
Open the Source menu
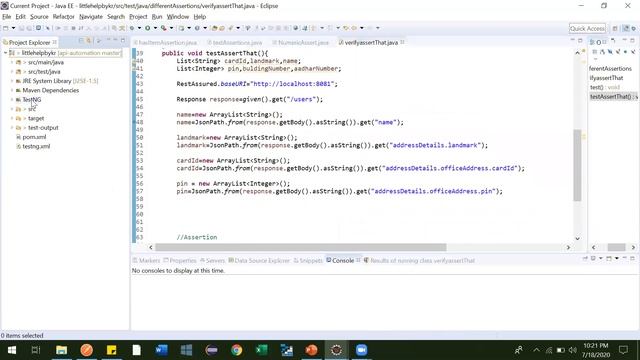click(x=39, y=17)
